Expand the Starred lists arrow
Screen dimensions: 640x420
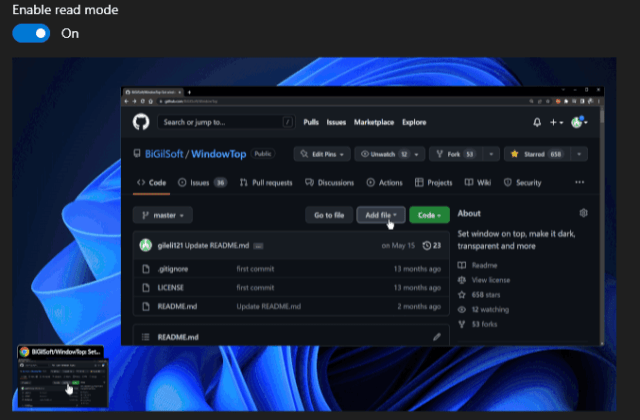(x=579, y=154)
